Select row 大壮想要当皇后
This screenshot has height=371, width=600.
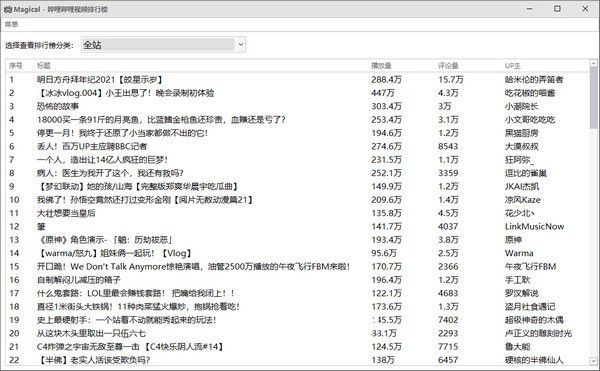click(298, 213)
